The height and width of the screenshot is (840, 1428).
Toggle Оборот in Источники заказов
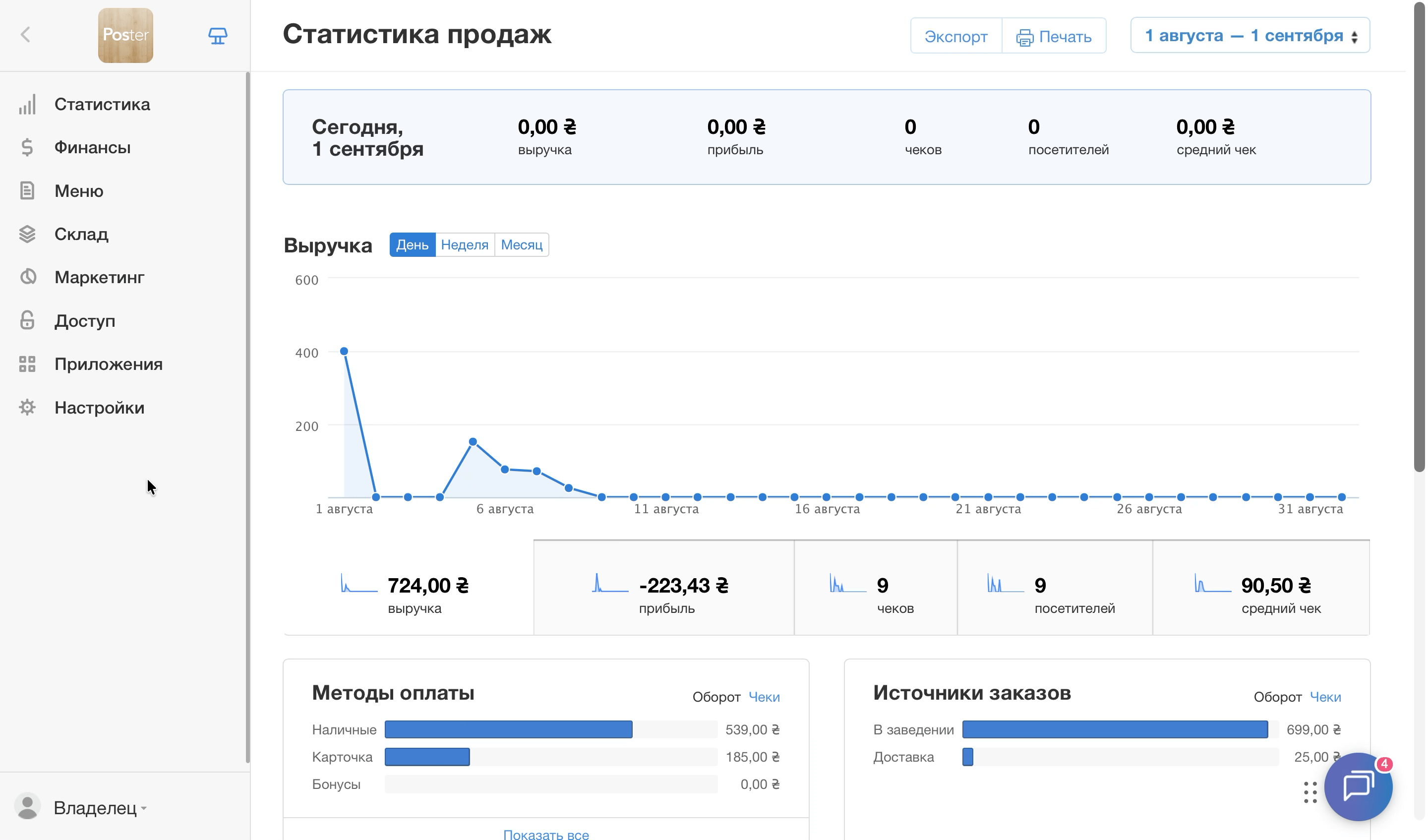coord(1277,697)
